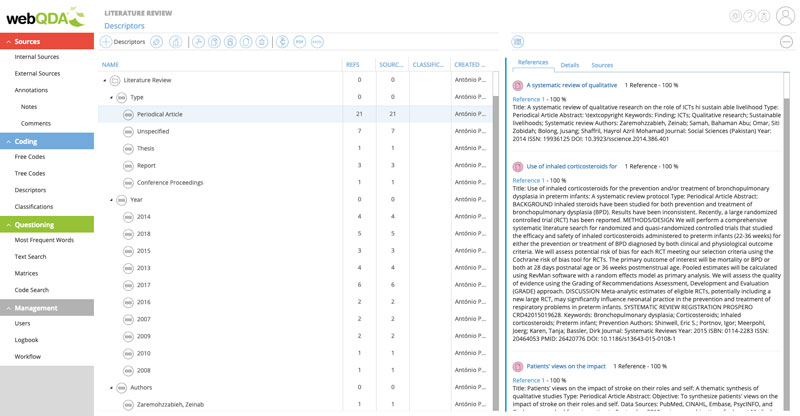This screenshot has height=416, width=800.
Task: Click the pink source icon of 'Use of inhaled corticosteroids'
Action: [518, 166]
